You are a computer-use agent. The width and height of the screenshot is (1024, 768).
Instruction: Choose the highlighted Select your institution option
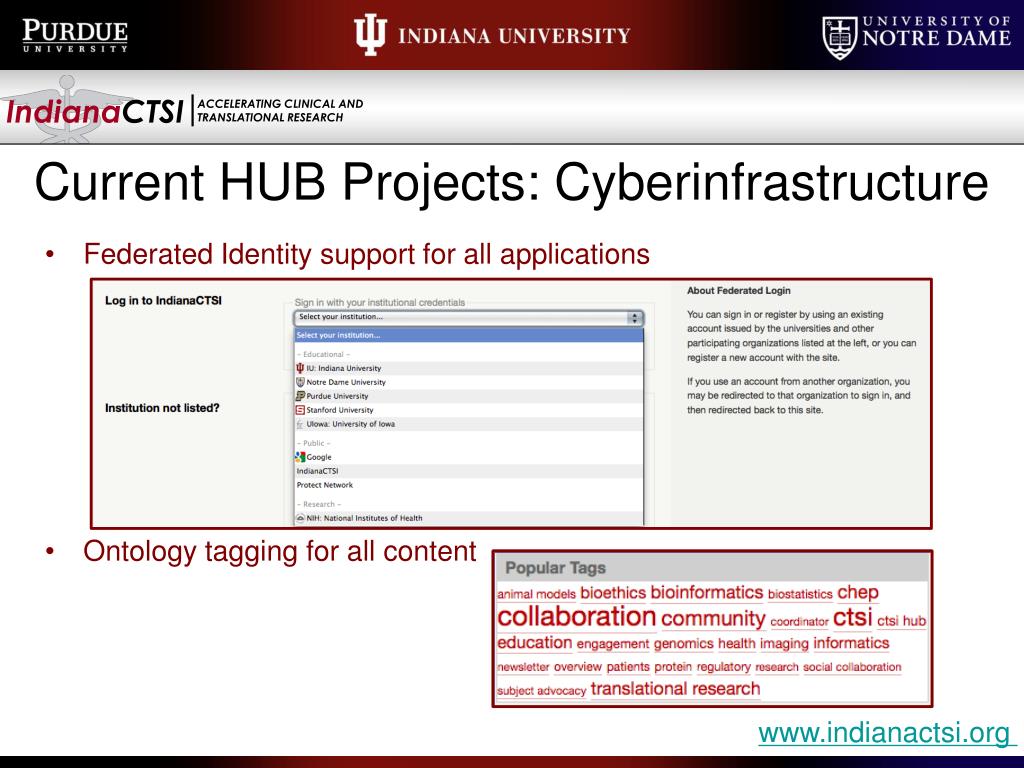pos(468,335)
